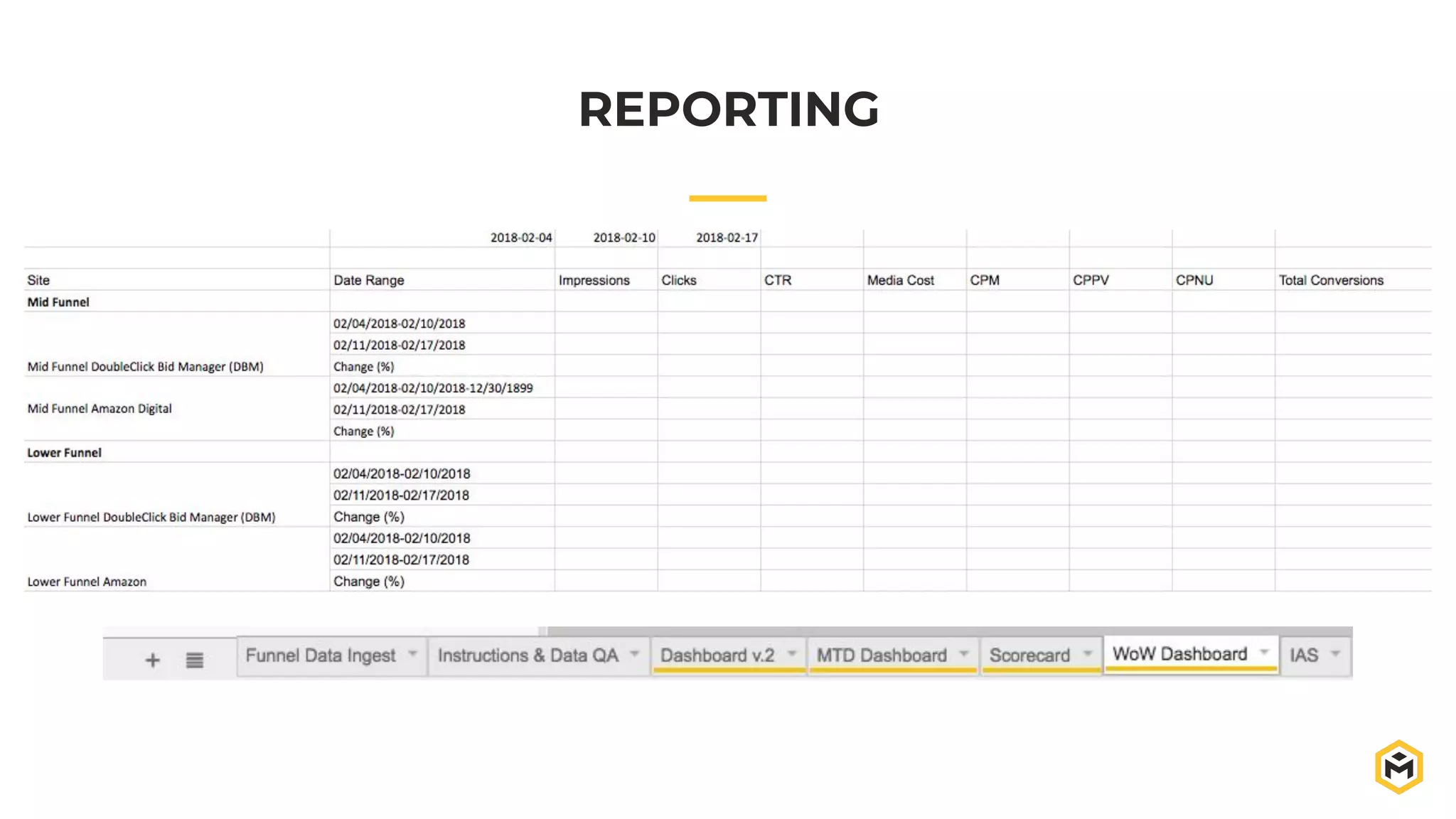Image resolution: width=1456 pixels, height=819 pixels.
Task: Click the CPM column header
Action: pos(1018,280)
